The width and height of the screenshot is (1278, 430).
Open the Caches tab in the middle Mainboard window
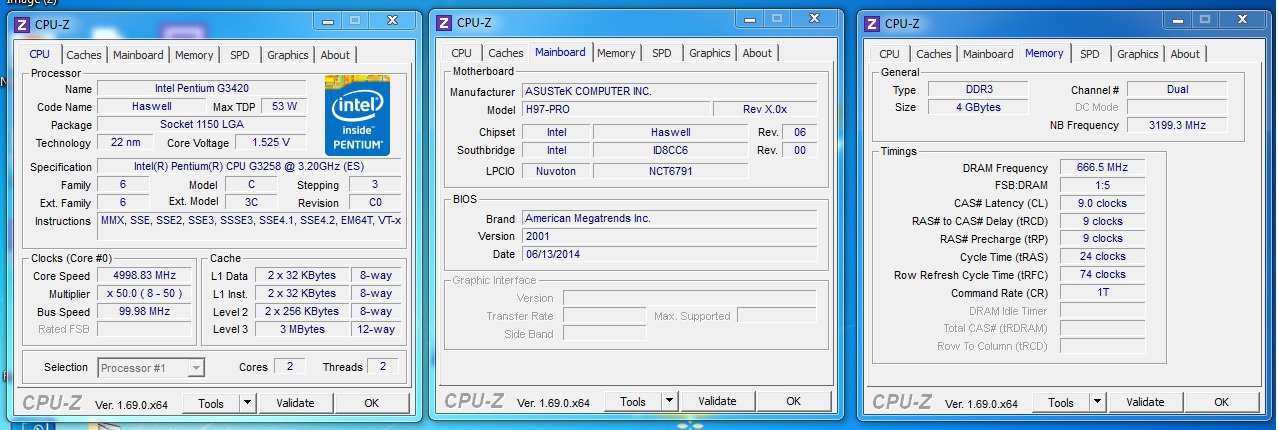point(506,53)
